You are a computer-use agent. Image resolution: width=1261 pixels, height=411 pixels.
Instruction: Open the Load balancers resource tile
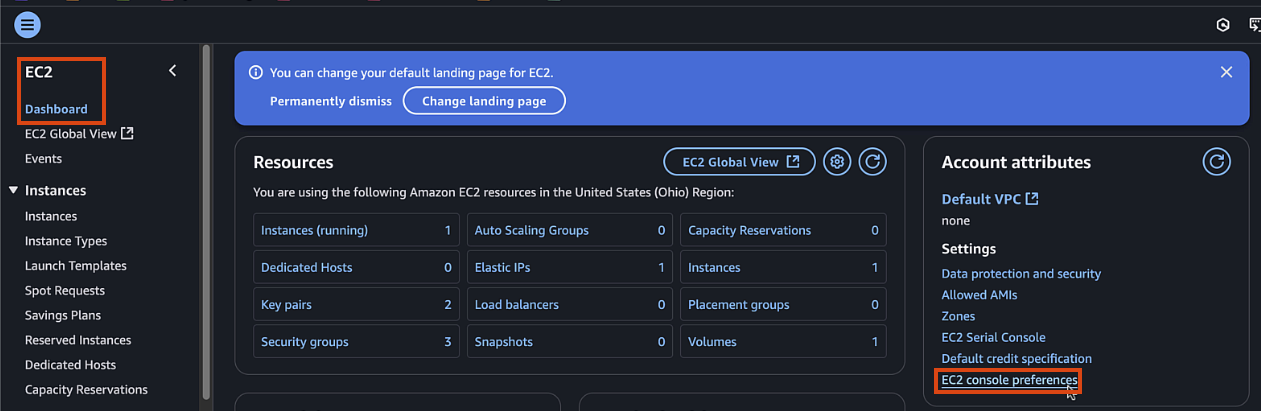(x=570, y=304)
